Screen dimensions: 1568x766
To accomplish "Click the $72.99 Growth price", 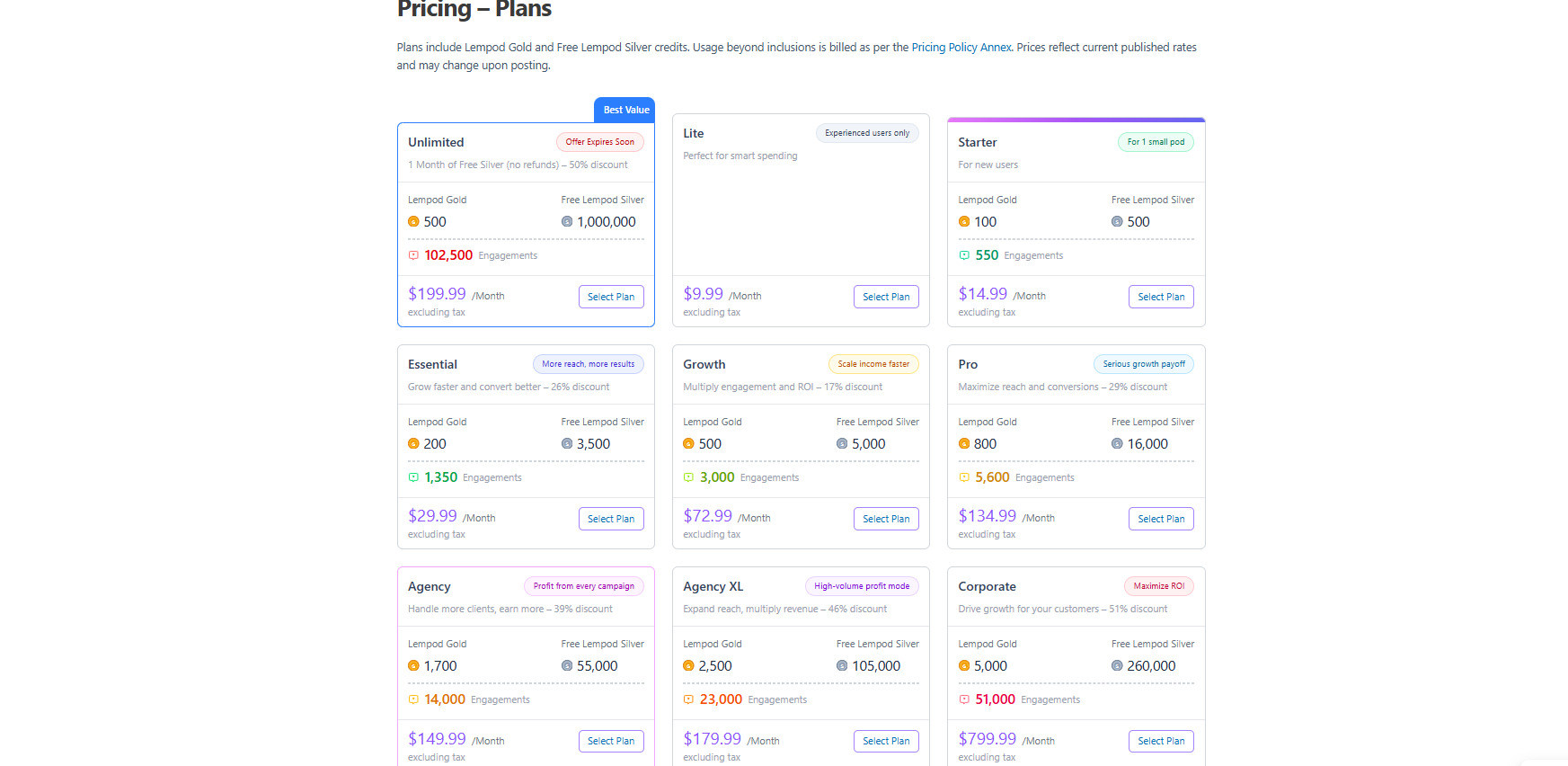I will coord(707,516).
